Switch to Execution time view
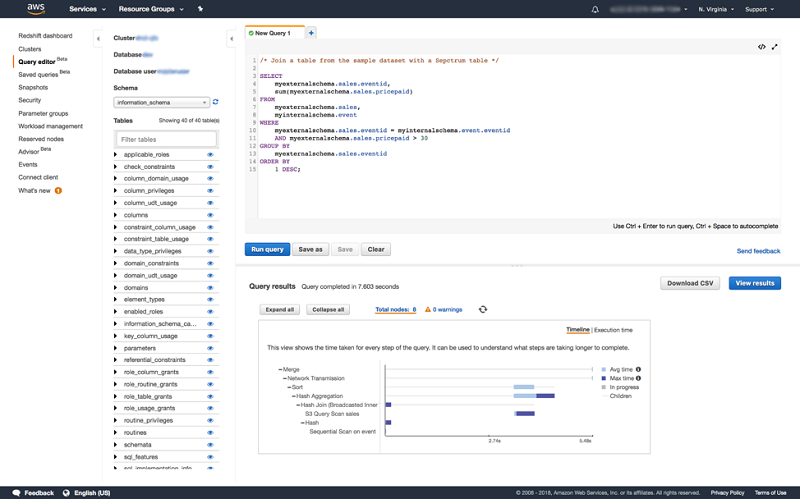 point(613,330)
